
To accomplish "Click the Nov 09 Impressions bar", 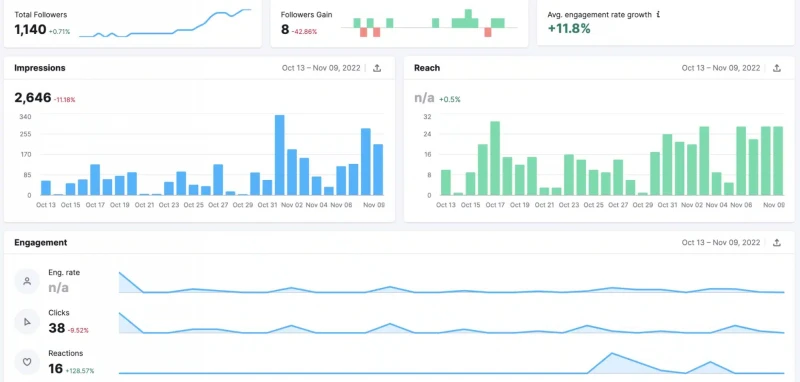I will [378, 170].
